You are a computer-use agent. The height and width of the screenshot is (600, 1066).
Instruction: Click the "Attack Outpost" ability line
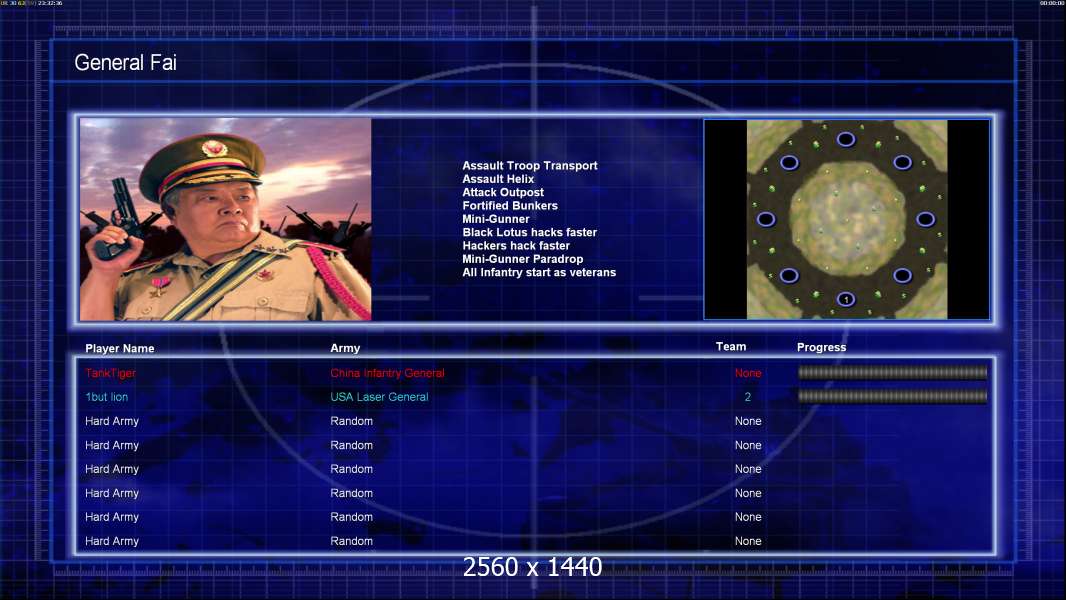(x=502, y=192)
